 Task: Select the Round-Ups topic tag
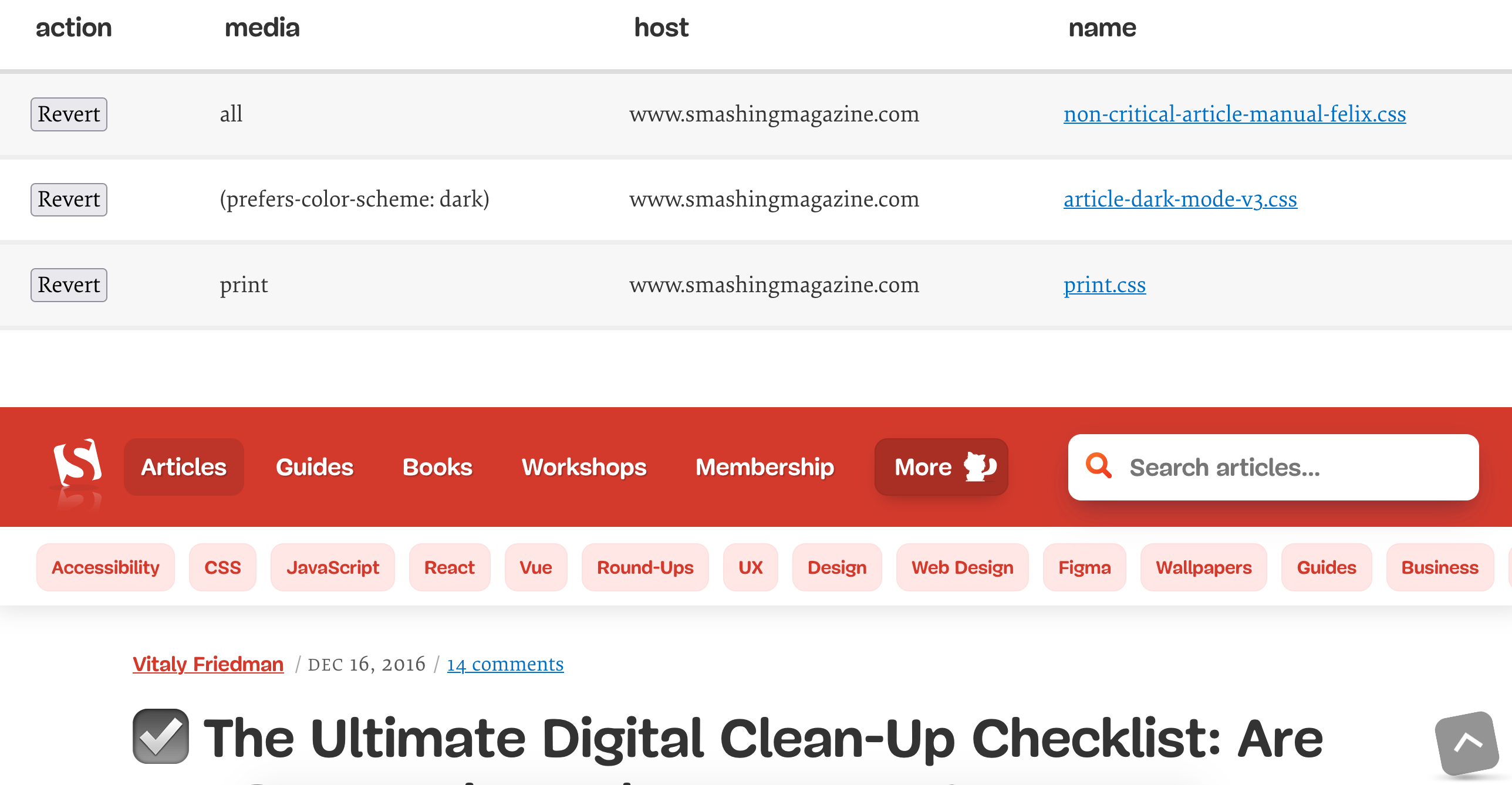click(x=645, y=567)
